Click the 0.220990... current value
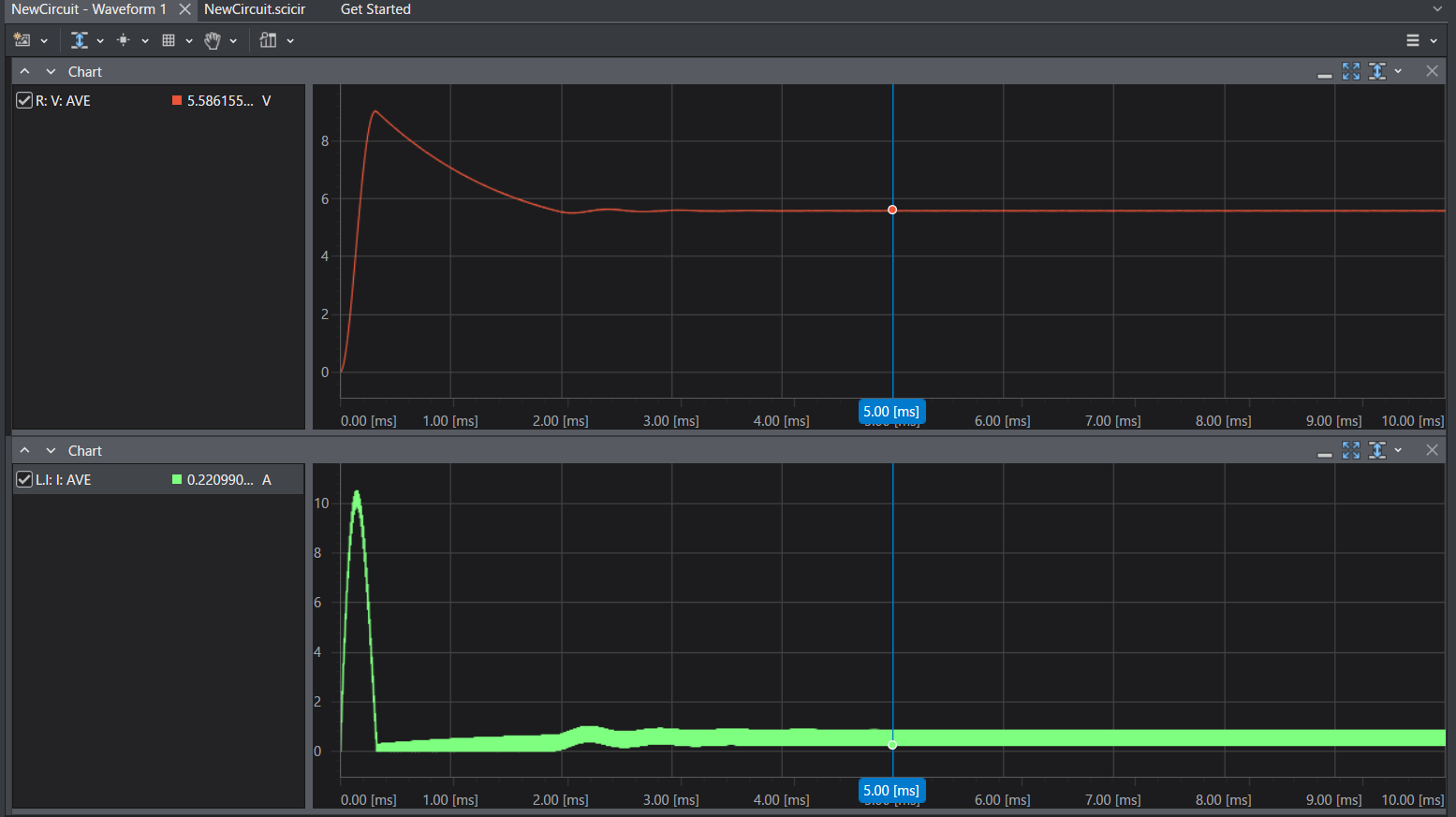The height and width of the screenshot is (817, 1456). pyautogui.click(x=220, y=480)
